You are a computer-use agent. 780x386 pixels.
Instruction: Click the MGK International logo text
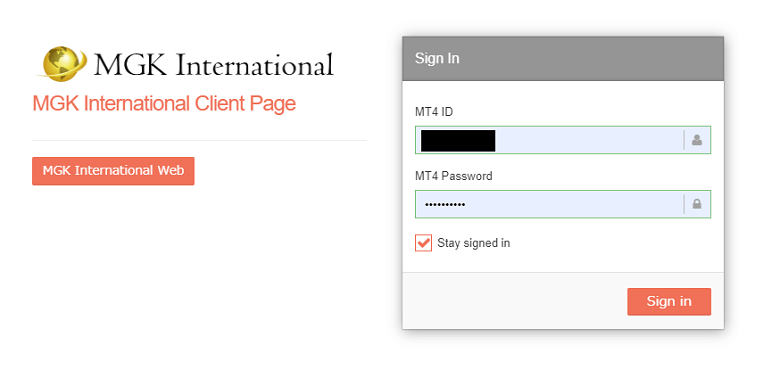tap(213, 65)
